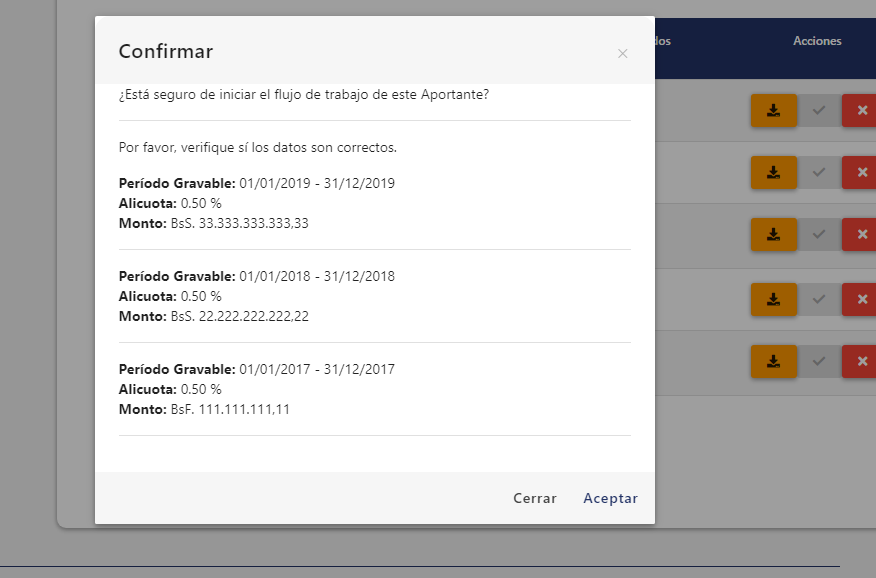Confirm the workflow with Aceptar
Viewport: 876px width, 578px height.
point(610,498)
